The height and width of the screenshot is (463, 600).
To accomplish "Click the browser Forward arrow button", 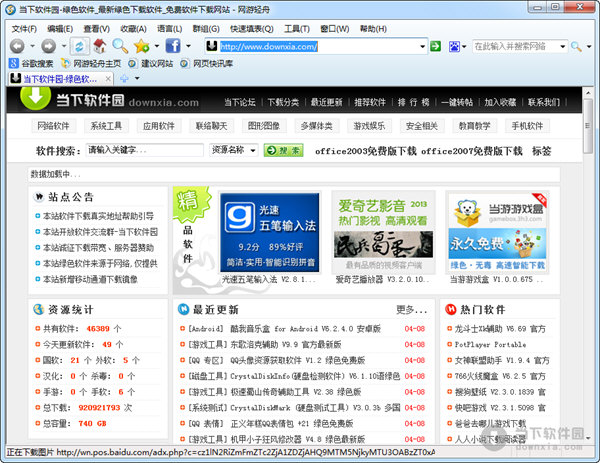I will tap(49, 46).
